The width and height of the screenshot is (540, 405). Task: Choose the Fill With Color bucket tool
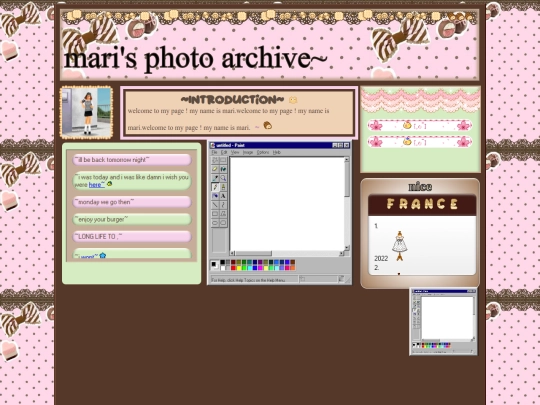point(223,169)
